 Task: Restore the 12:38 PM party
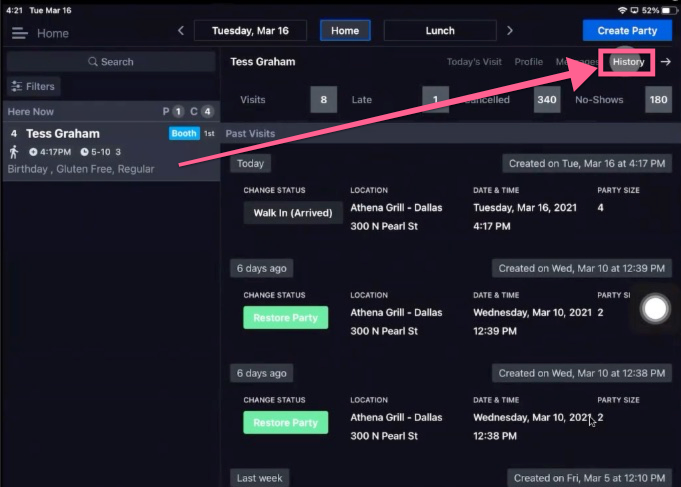[285, 422]
